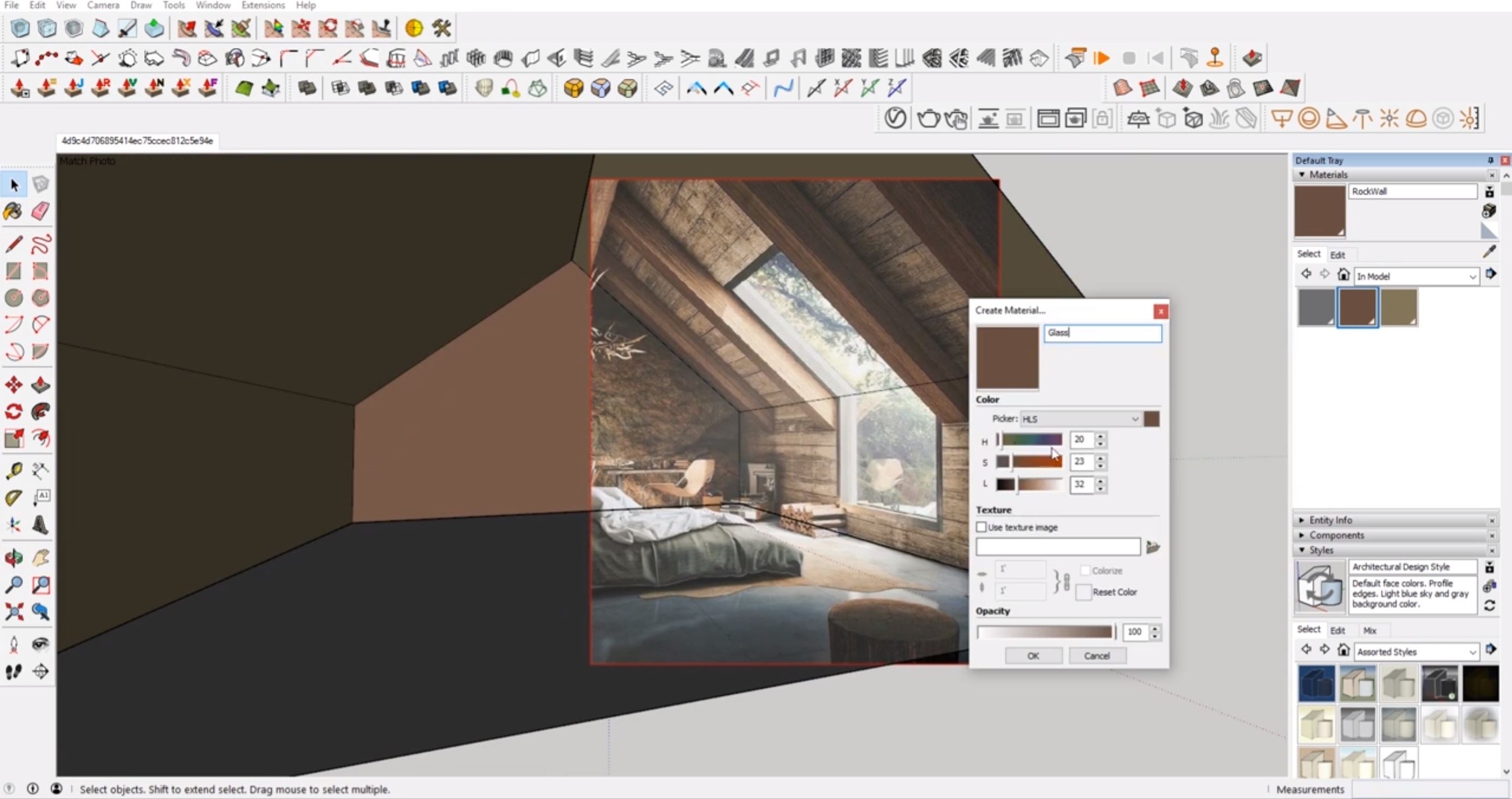1512x799 pixels.
Task: Browse for texture image file icon
Action: [x=1153, y=547]
